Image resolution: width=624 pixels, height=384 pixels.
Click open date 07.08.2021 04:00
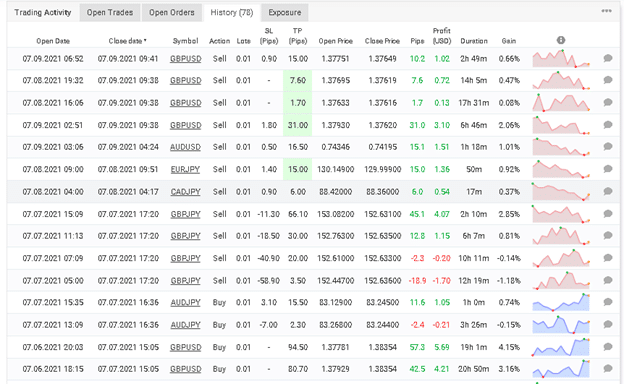(53, 191)
